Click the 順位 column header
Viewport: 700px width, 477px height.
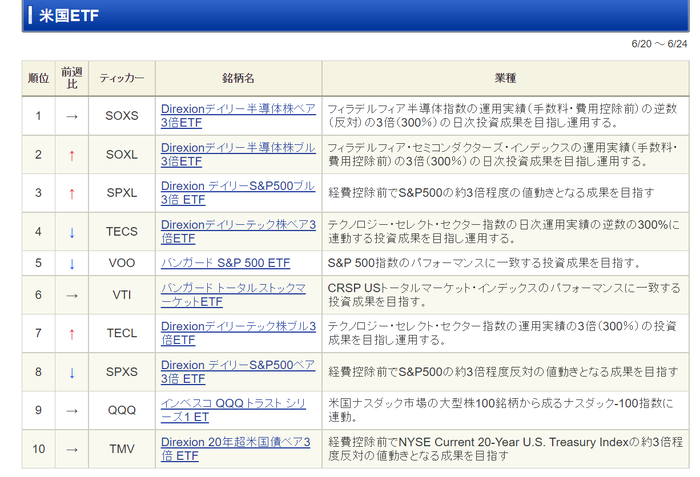[38, 78]
